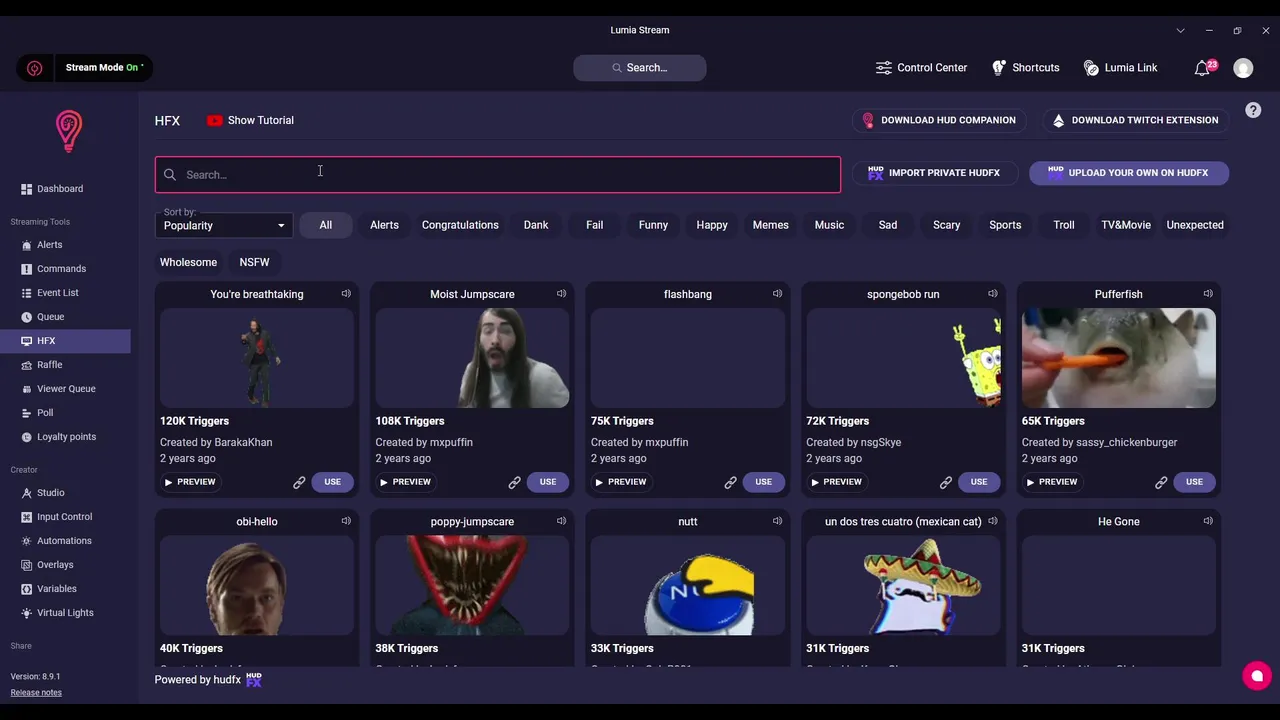Toggle sound on obi-hello card
Image resolution: width=1280 pixels, height=720 pixels.
[x=346, y=521]
